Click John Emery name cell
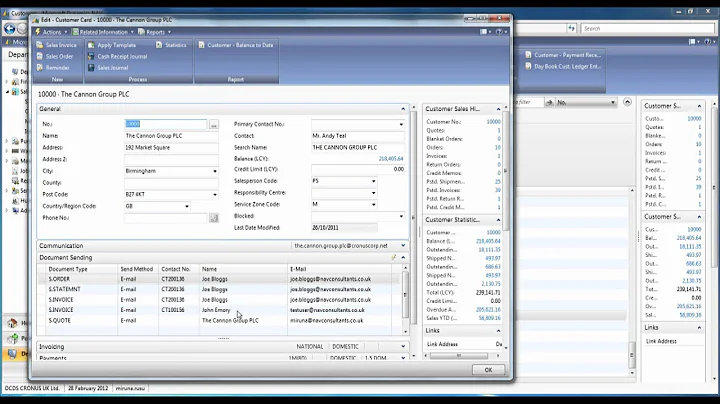This screenshot has height=404, width=720. pos(243,310)
